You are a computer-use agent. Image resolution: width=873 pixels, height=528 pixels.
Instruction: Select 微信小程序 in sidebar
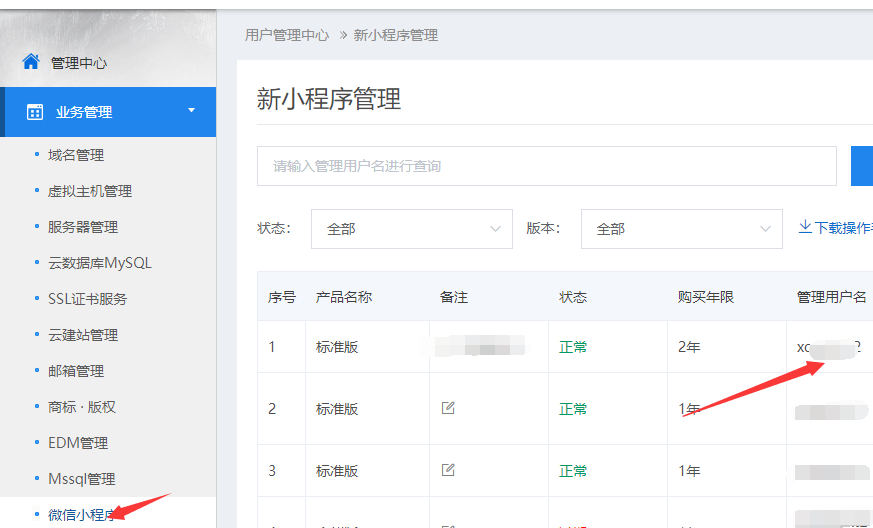click(80, 515)
